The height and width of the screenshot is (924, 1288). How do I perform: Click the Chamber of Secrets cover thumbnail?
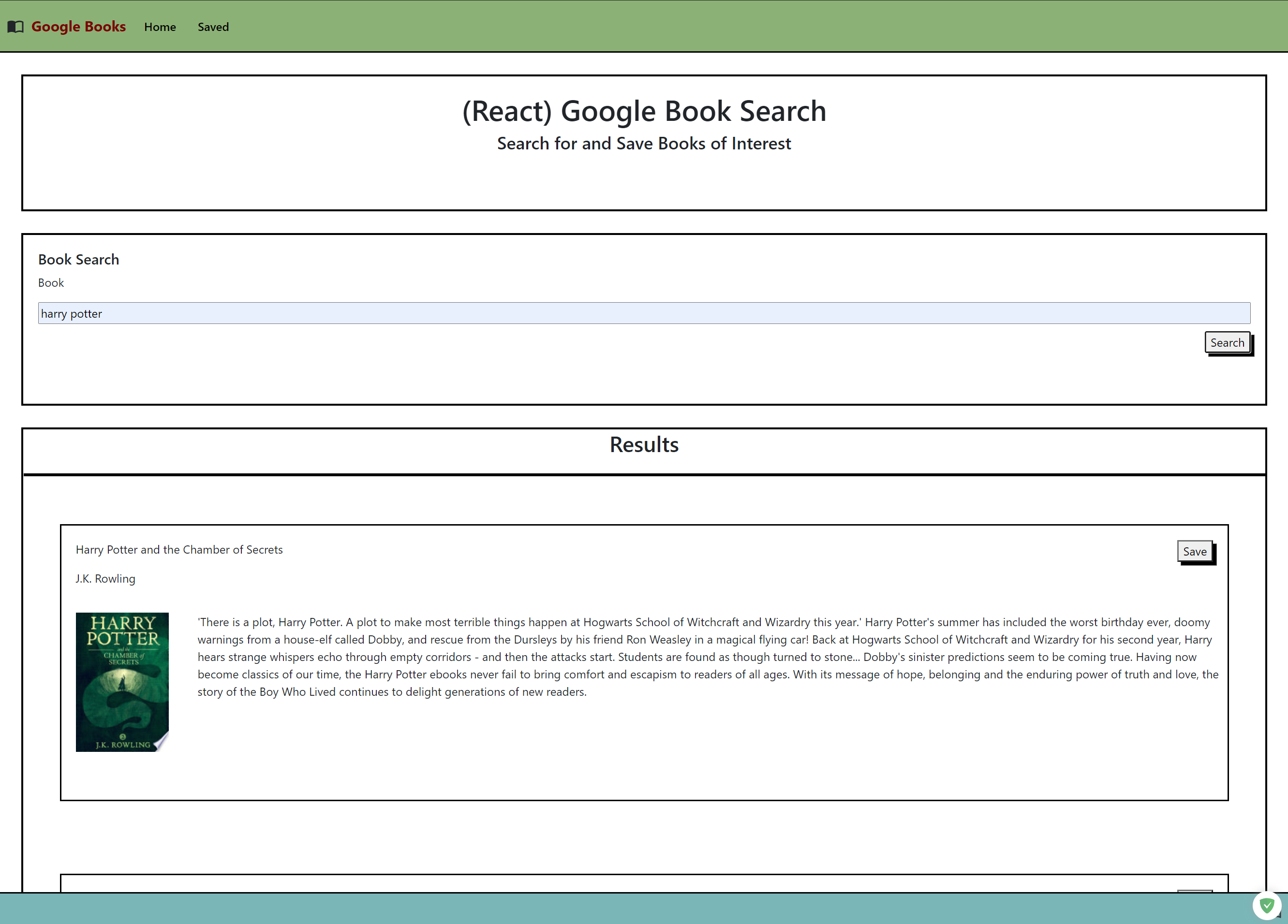pos(122,682)
